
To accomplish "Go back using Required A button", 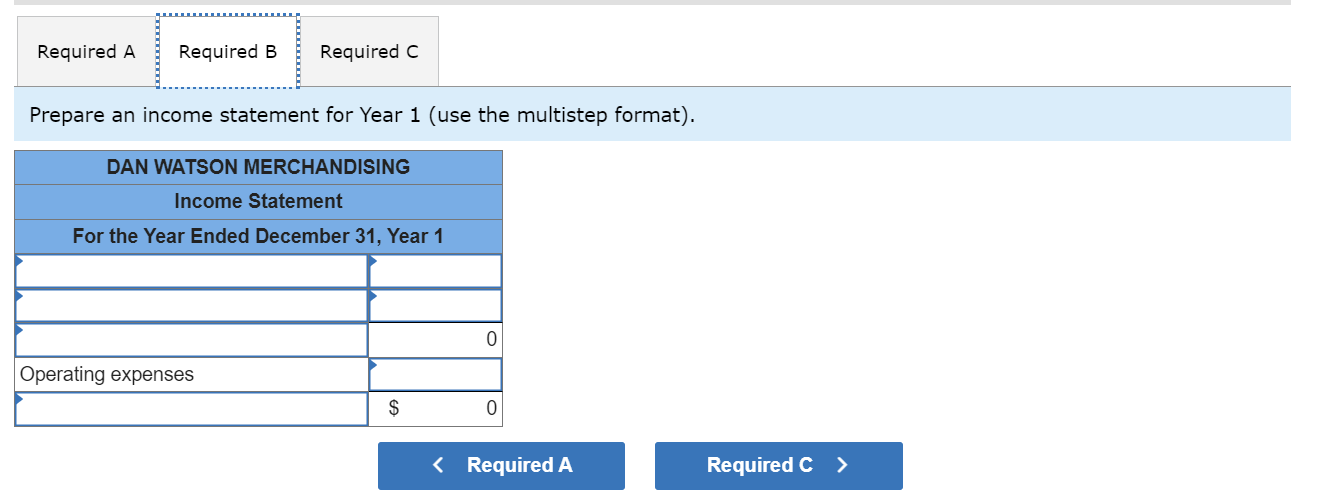I will tap(501, 466).
